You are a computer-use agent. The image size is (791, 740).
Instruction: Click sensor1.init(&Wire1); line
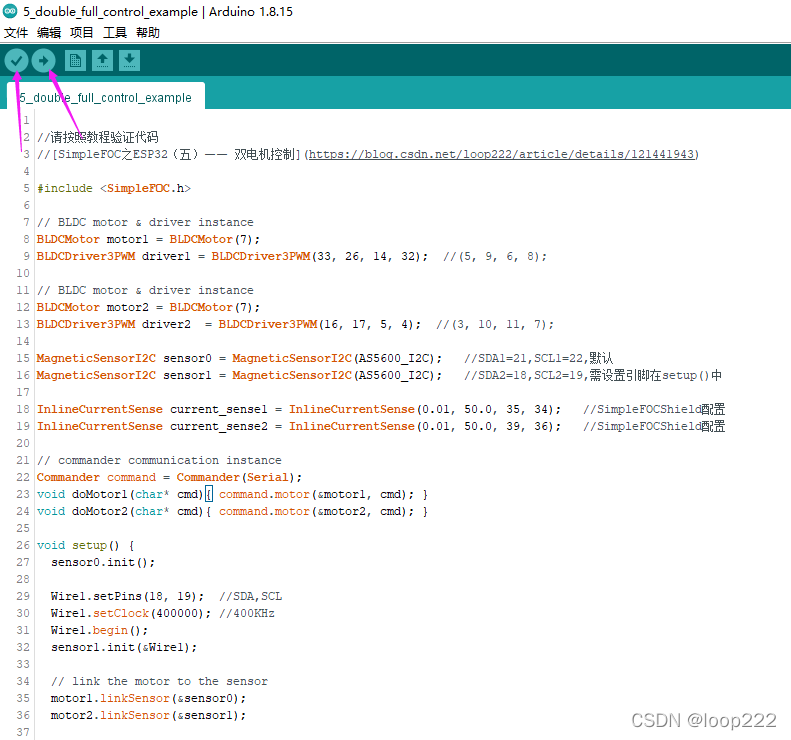point(124,647)
